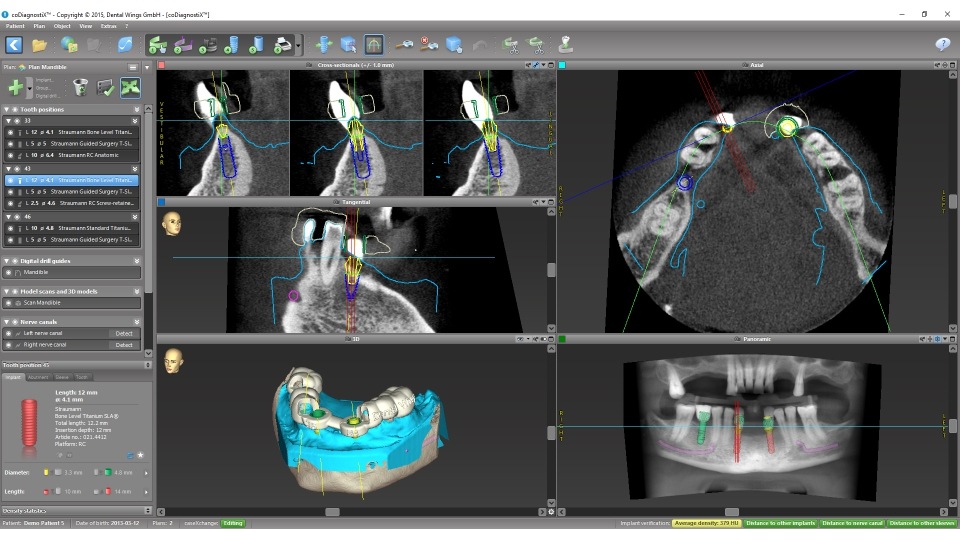
Task: Select workflow step 3 model scan icon
Action: point(208,45)
